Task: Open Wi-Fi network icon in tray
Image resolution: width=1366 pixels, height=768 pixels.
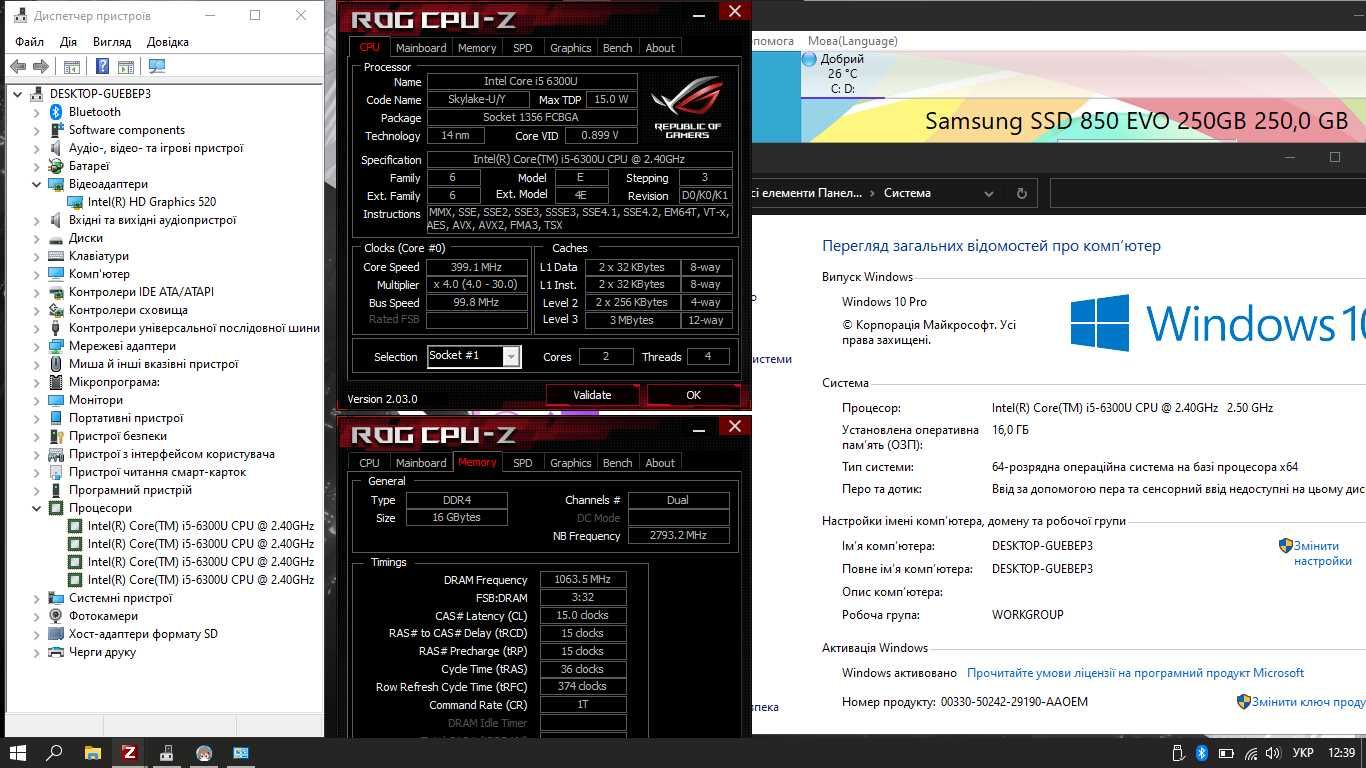Action: [1249, 753]
